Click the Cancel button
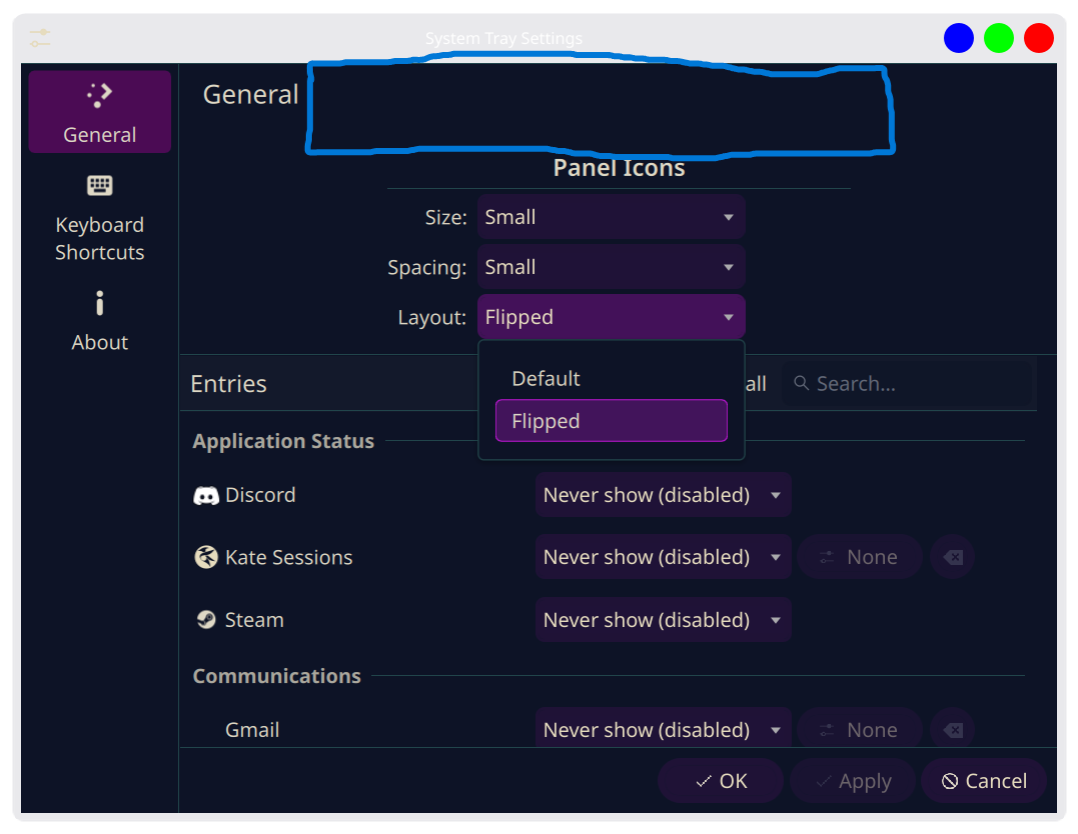The height and width of the screenshot is (834, 1078). [984, 781]
